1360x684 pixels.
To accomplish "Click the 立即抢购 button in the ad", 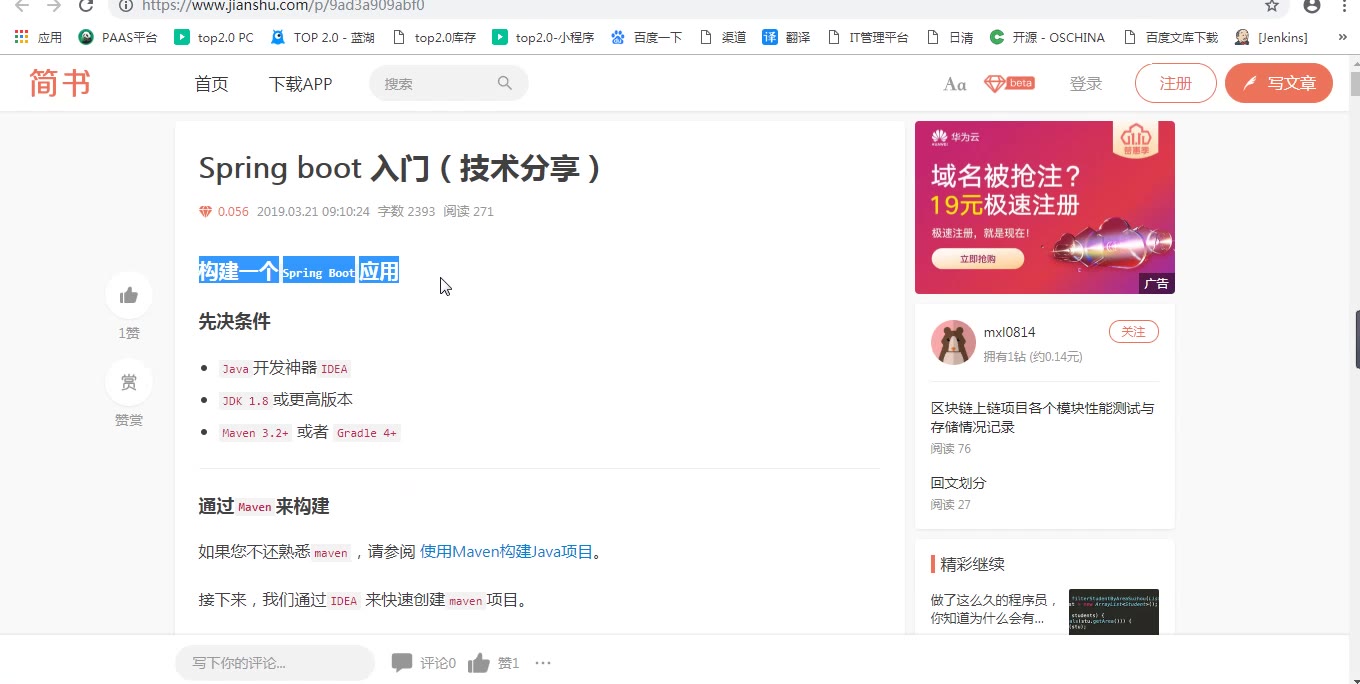I will (978, 259).
